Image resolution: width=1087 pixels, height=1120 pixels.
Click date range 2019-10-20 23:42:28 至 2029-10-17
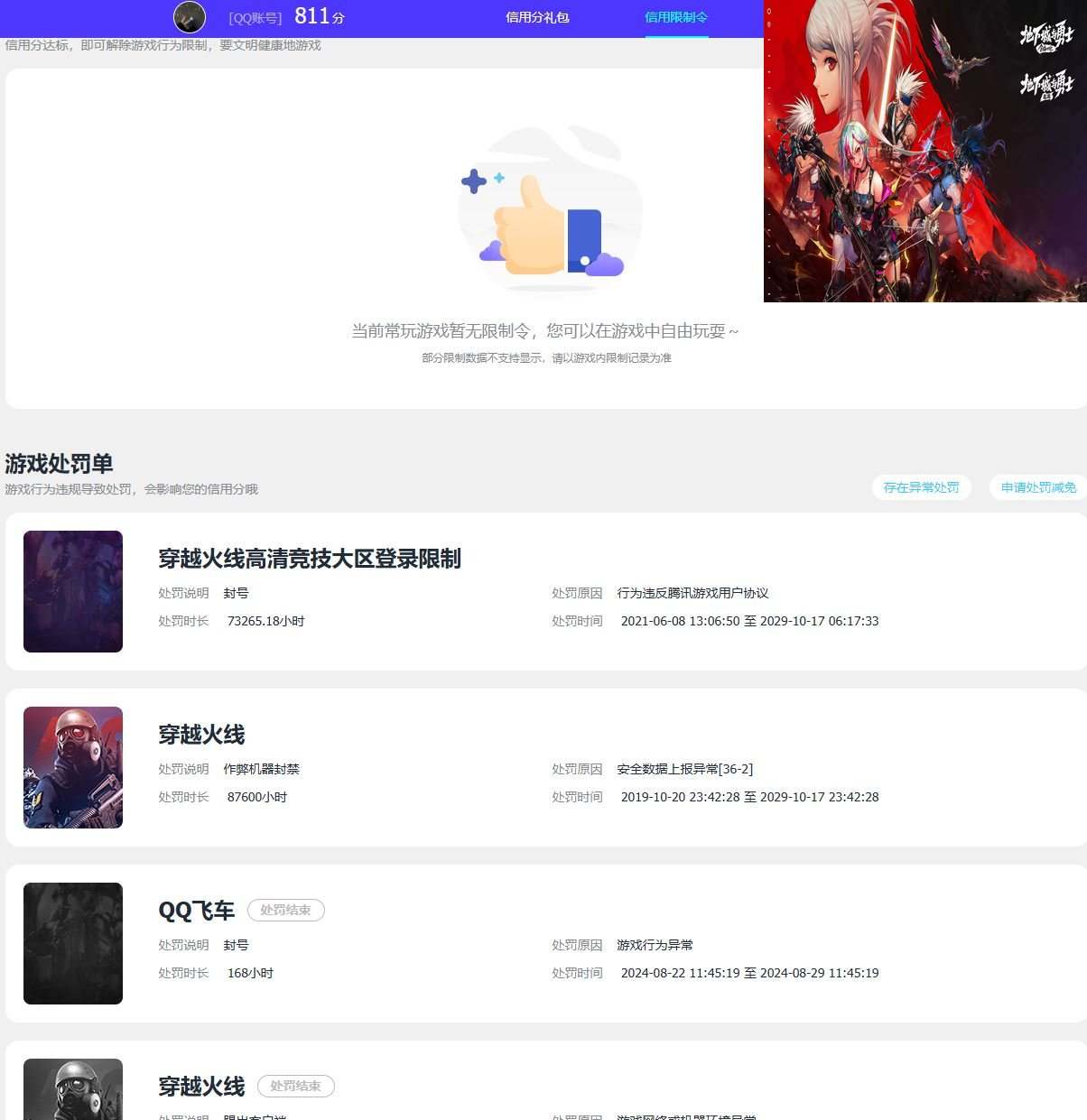(x=750, y=797)
